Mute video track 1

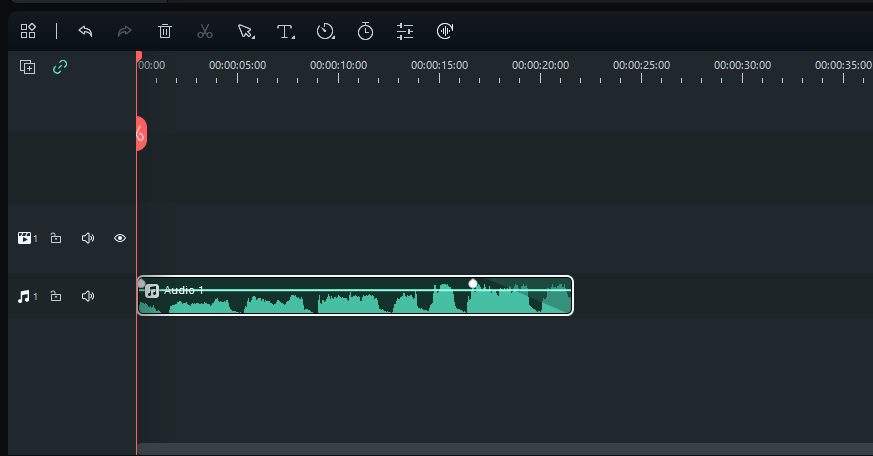point(88,238)
